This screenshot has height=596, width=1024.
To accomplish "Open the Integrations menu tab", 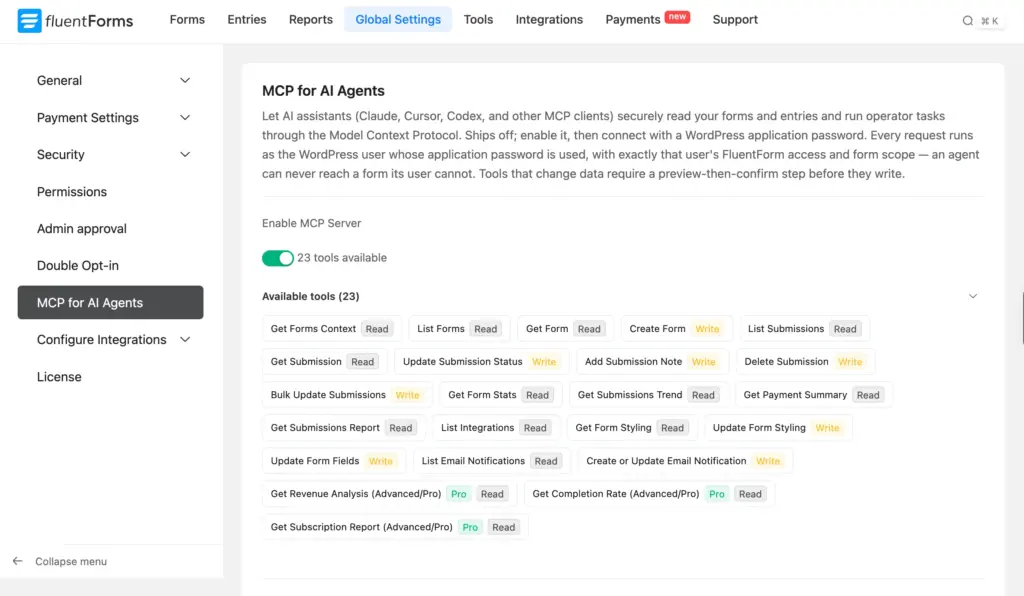I will pos(549,20).
